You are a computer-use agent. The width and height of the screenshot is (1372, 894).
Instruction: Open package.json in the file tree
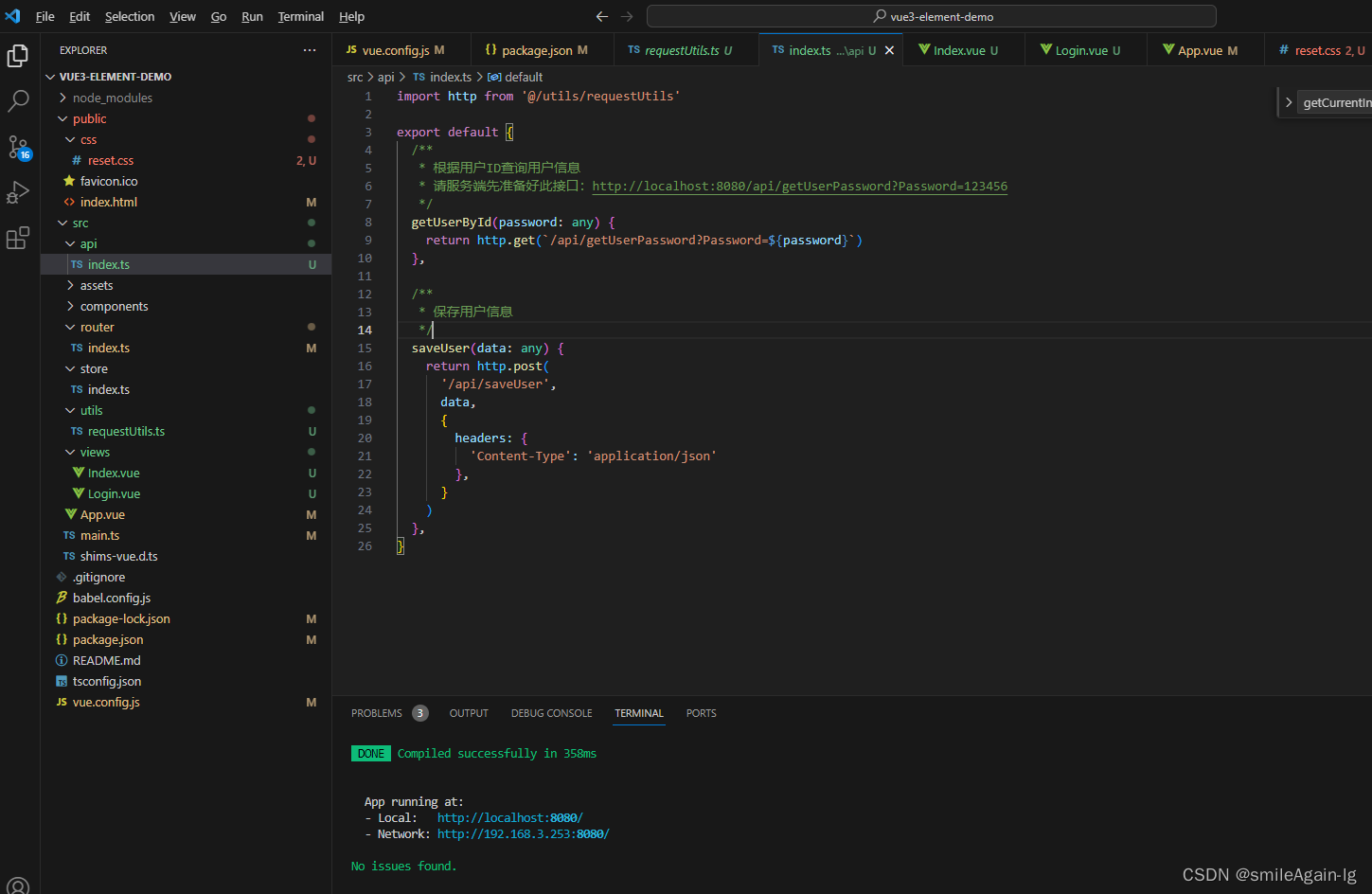coord(108,639)
